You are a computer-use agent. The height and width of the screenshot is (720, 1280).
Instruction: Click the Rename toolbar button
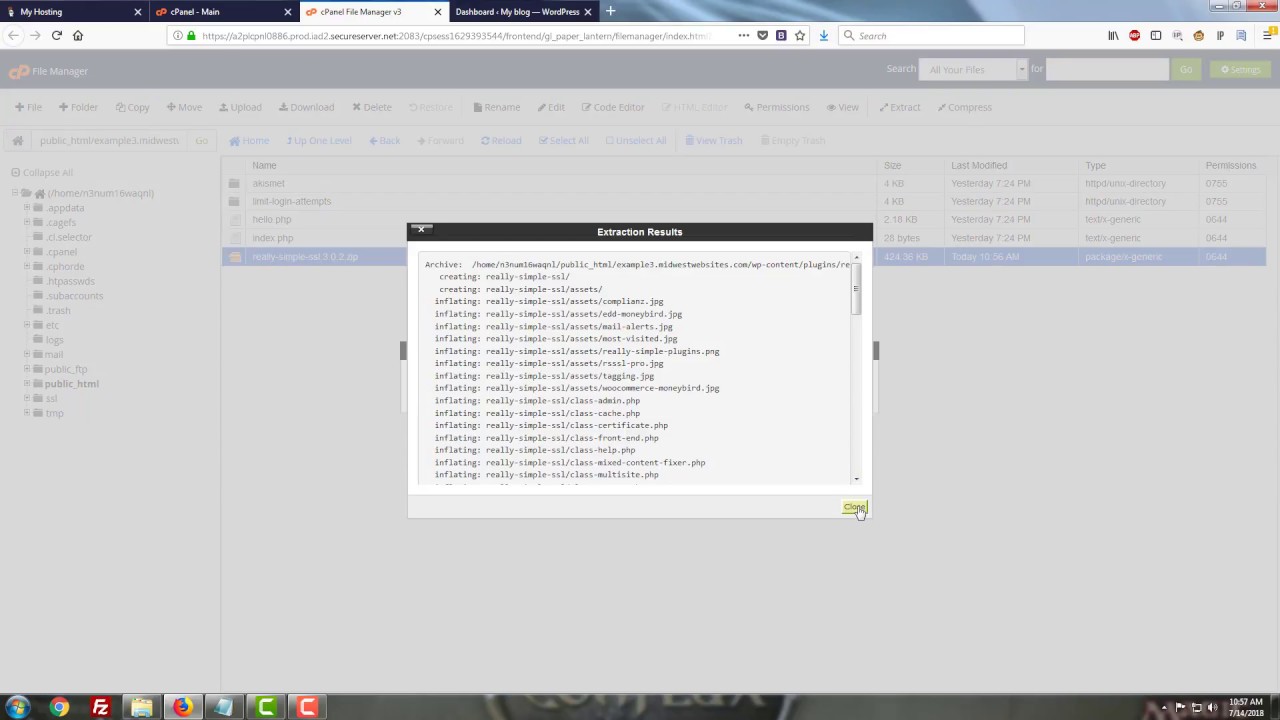[497, 107]
